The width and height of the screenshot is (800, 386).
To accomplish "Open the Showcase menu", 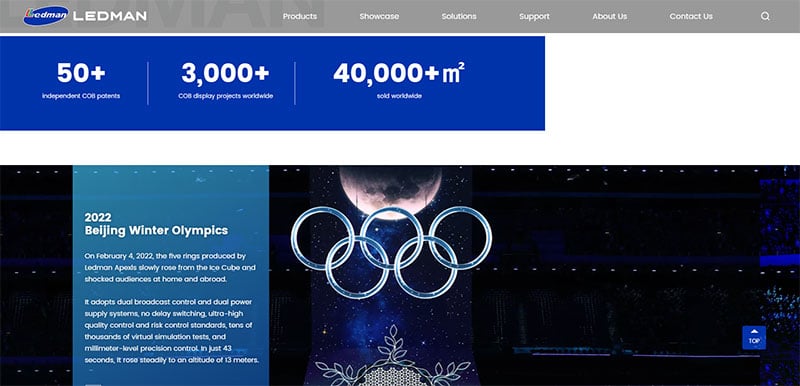I will click(x=379, y=16).
